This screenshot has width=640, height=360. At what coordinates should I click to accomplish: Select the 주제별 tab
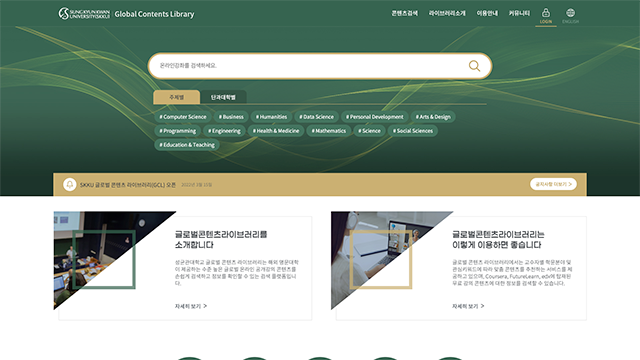[177, 97]
